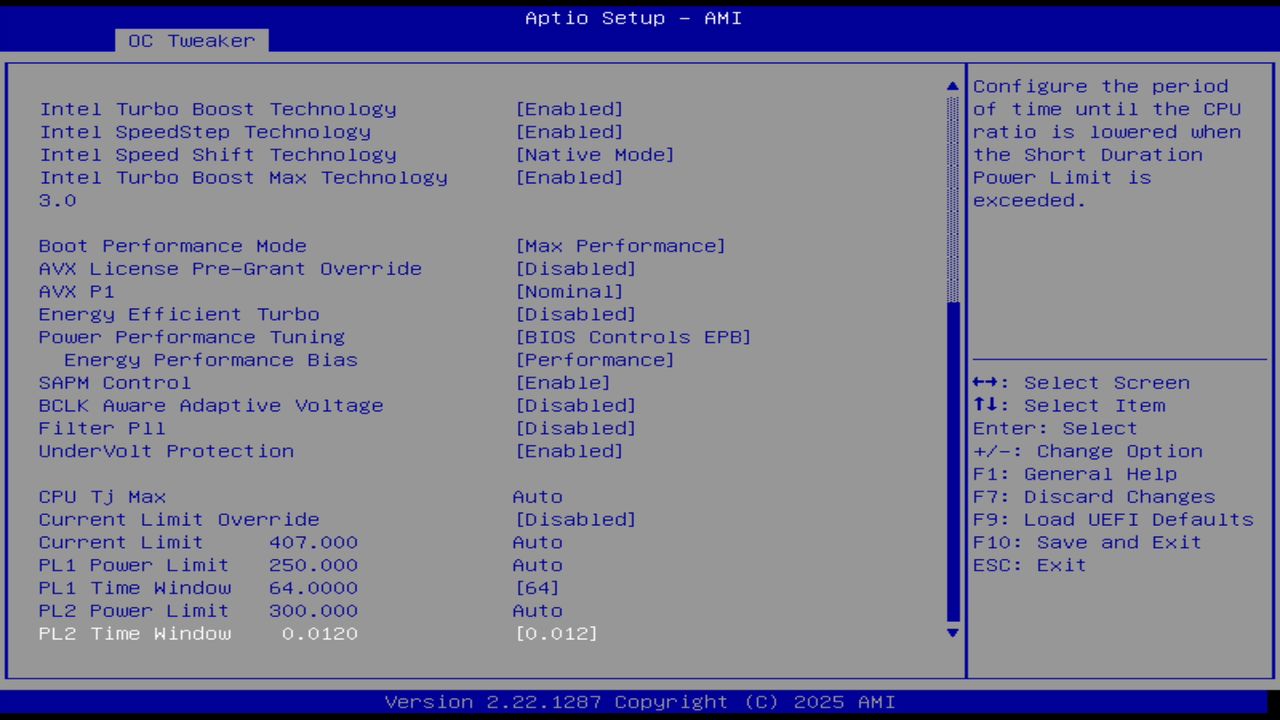Click the Version 2.22.1287 copyright footer
Screen dimensions: 1280x720
[640, 702]
